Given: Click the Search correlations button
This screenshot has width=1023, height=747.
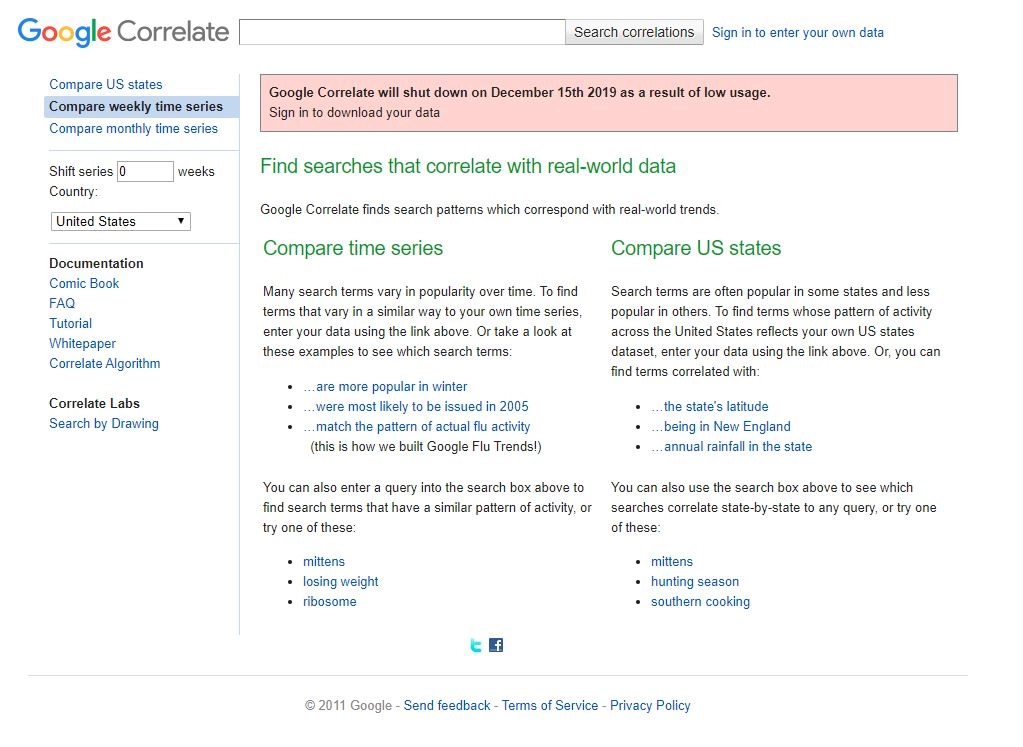Looking at the screenshot, I should 634,32.
